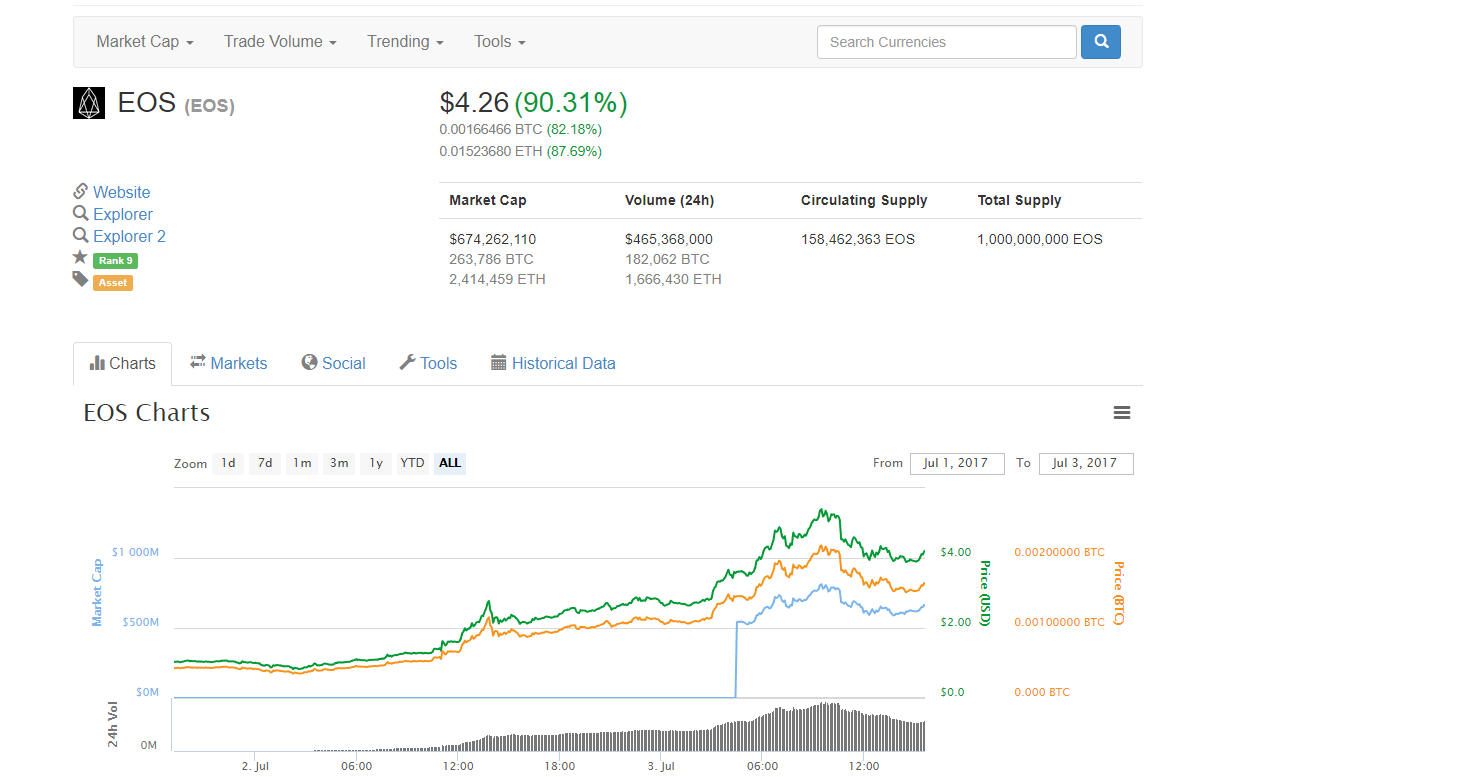Click the magnifier icon beside Explorer
The image size is (1475, 777).
pyautogui.click(x=81, y=213)
